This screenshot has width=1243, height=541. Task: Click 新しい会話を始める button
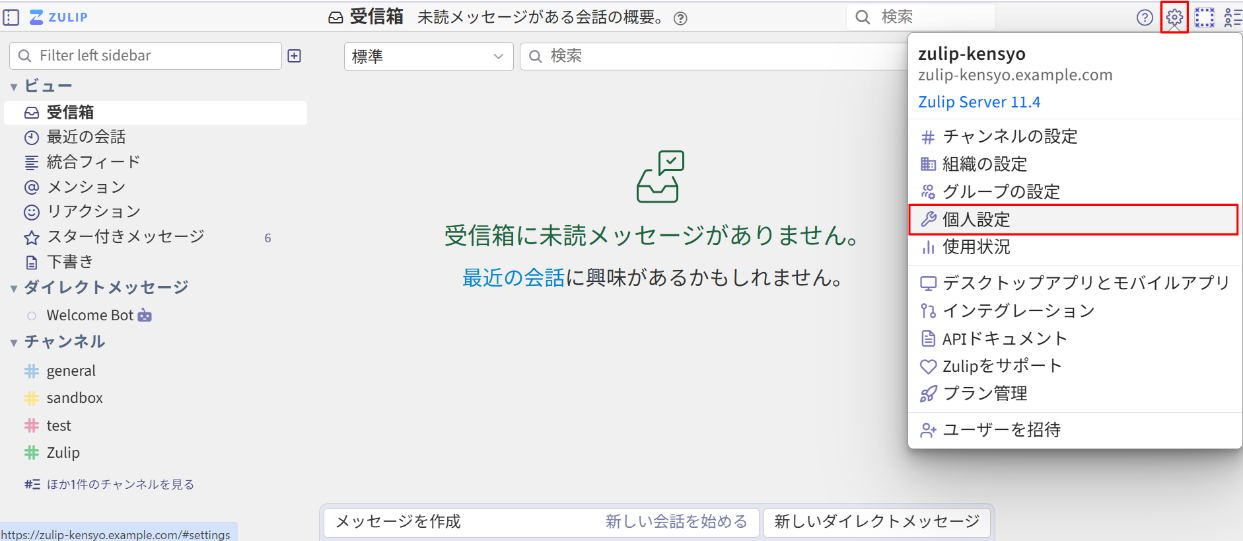(x=676, y=522)
